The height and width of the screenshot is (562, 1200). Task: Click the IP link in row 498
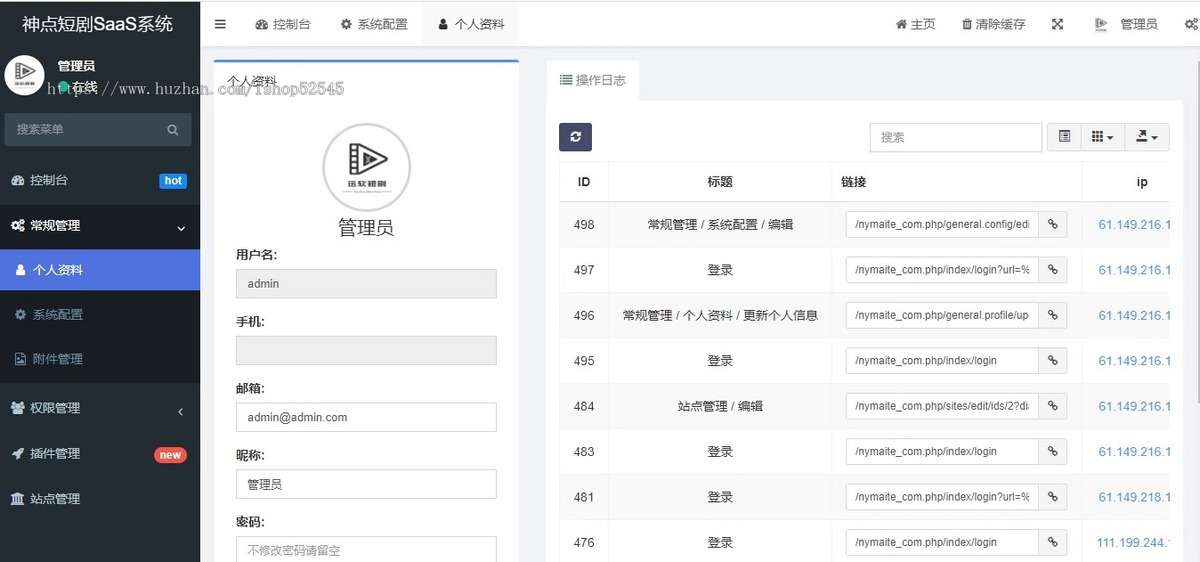(1134, 225)
